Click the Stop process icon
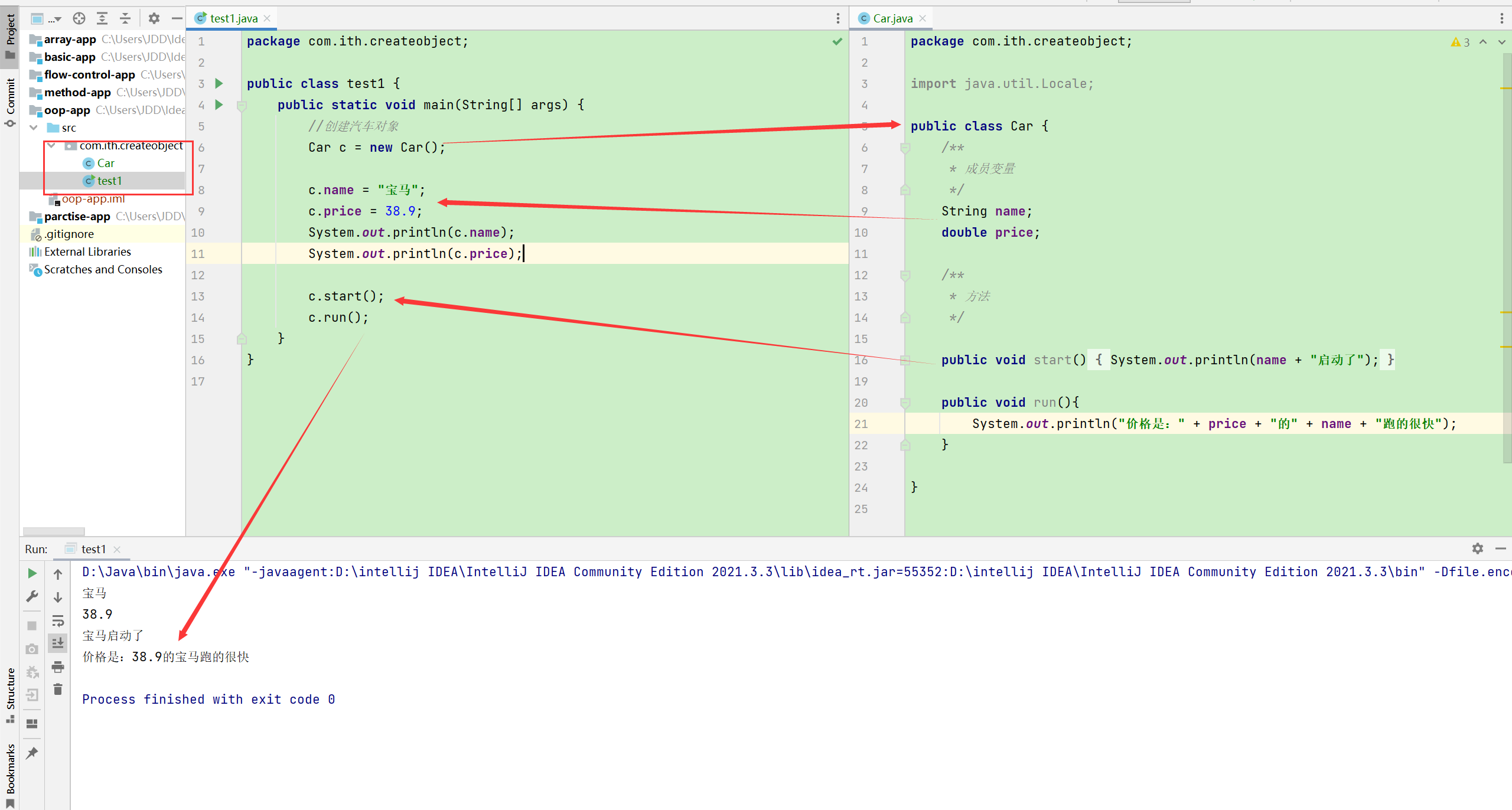This screenshot has width=1512, height=810. [32, 625]
